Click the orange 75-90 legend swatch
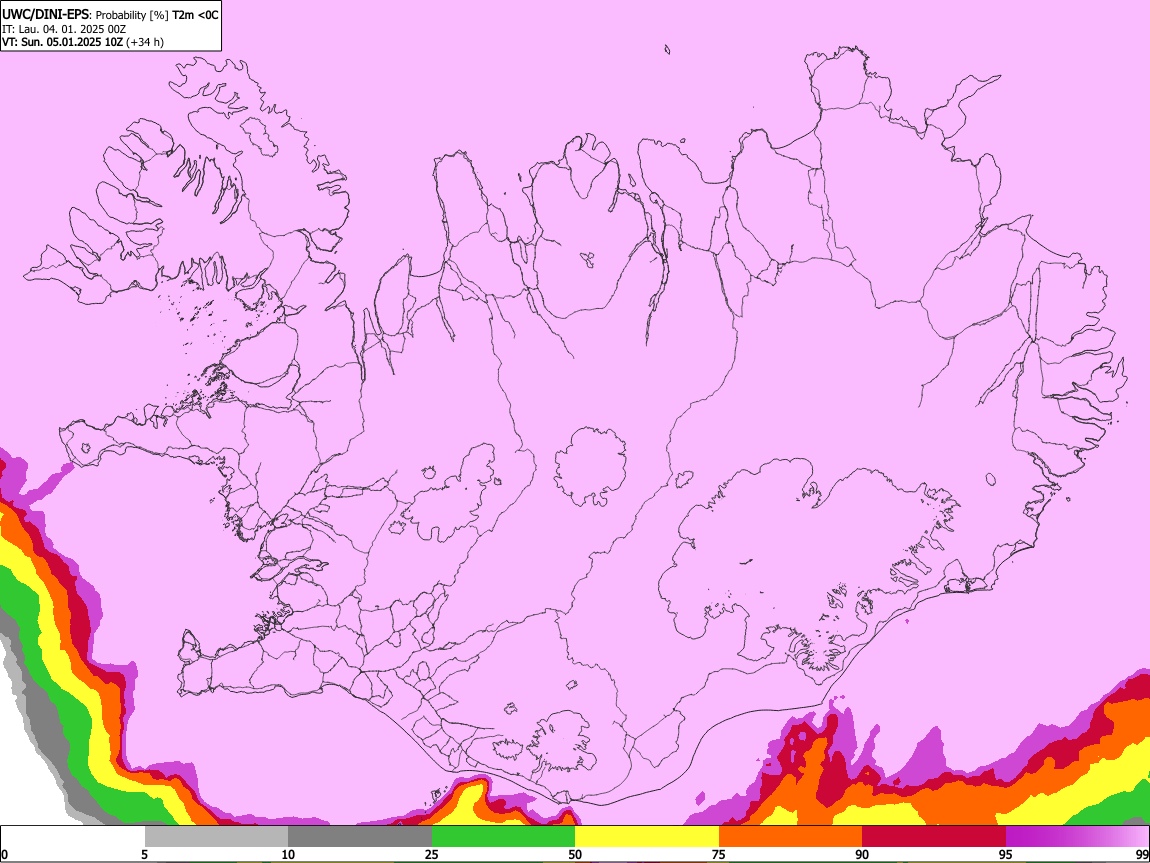The width and height of the screenshot is (1150, 863). point(790,837)
